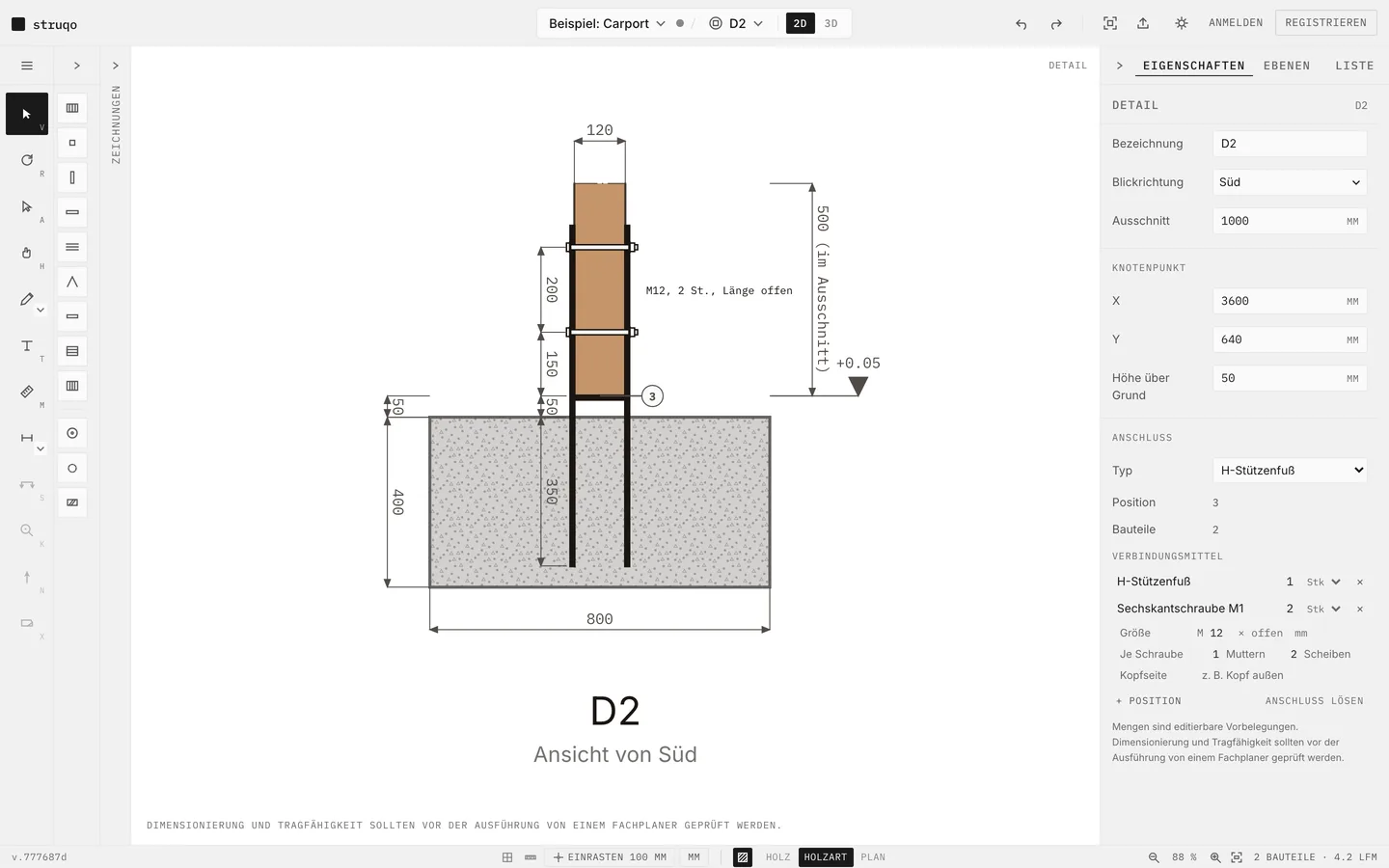Viewport: 1389px width, 868px height.
Task: Select the dimension line tool
Action: coord(27,438)
